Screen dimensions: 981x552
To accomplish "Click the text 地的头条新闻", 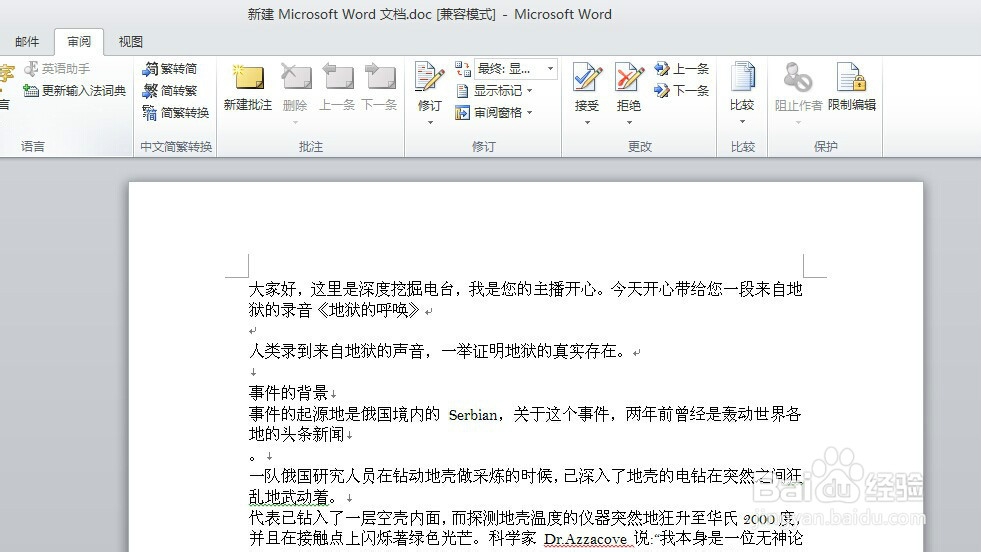I will point(297,434).
